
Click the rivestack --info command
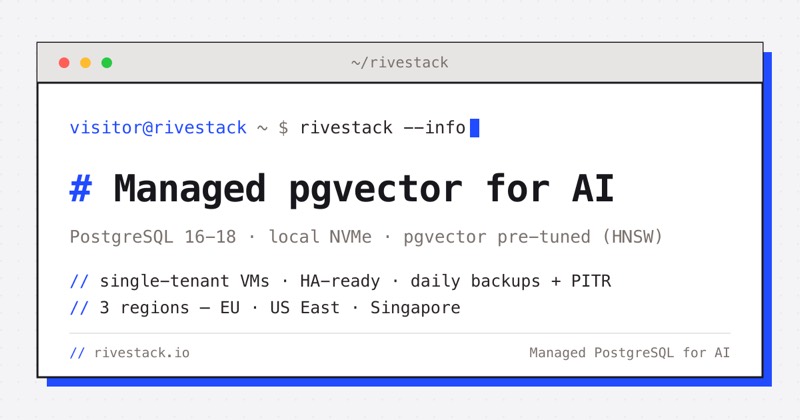coord(383,128)
